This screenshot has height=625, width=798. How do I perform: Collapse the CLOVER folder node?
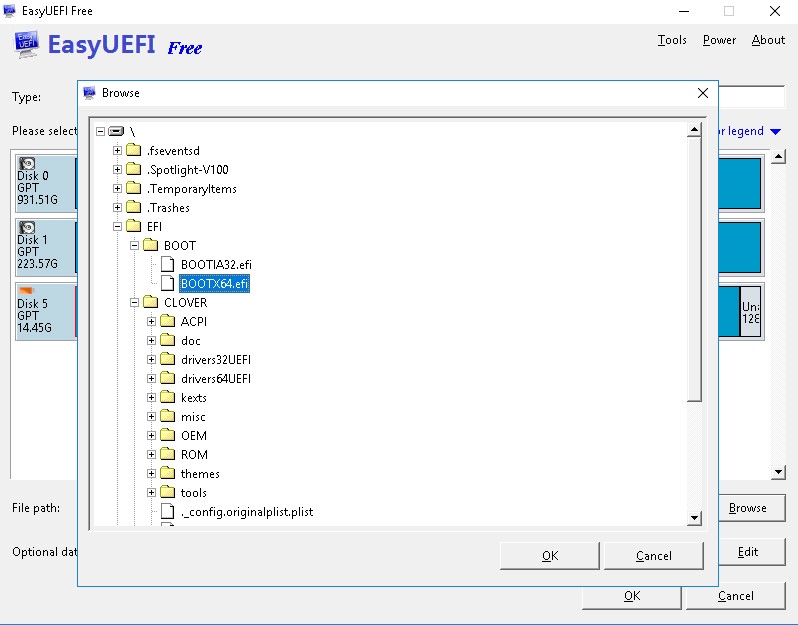(x=134, y=302)
